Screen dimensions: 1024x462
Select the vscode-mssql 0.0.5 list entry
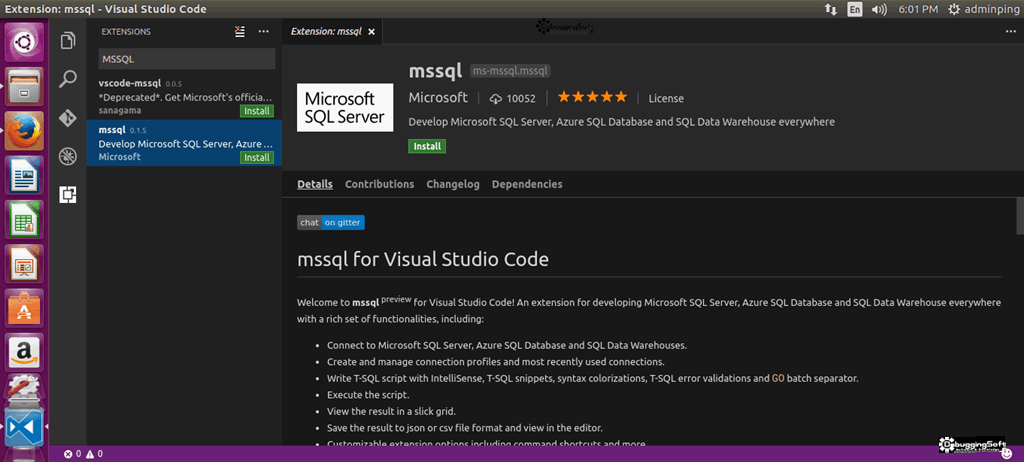(184, 96)
